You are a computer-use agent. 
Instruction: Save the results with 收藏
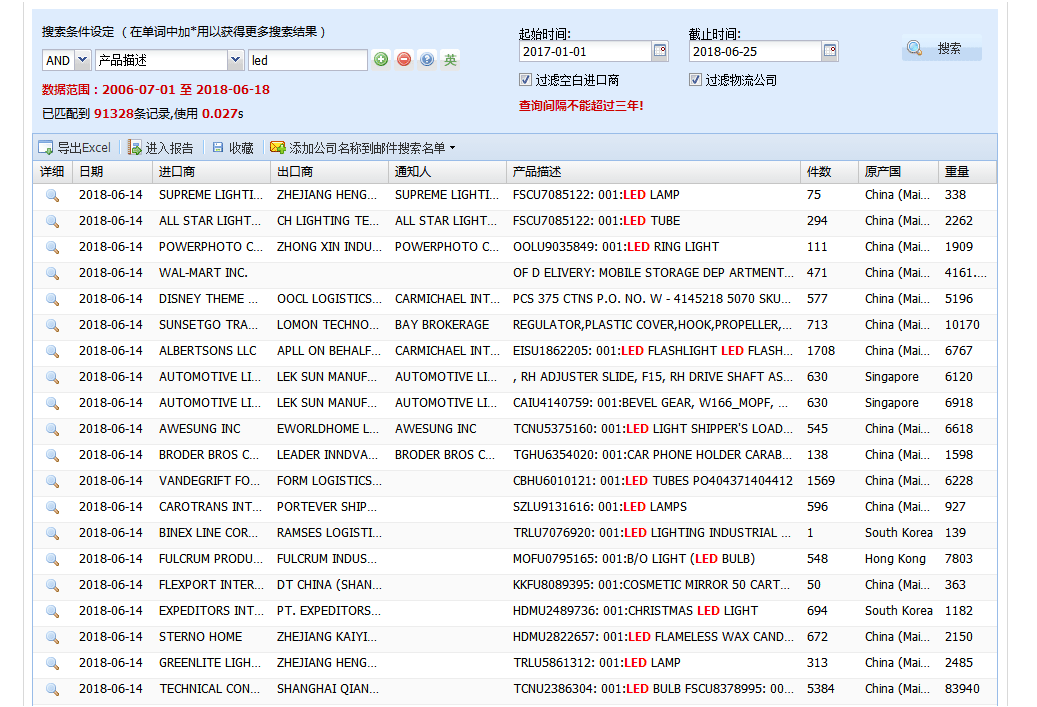tap(233, 148)
